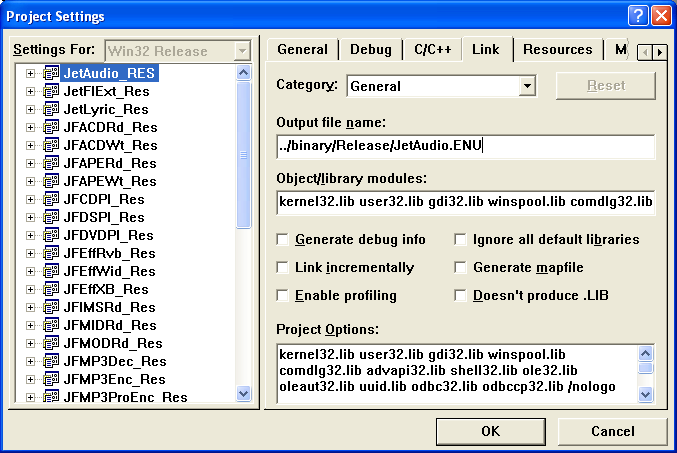Click the JFDSPl_Res project icon

point(51,217)
